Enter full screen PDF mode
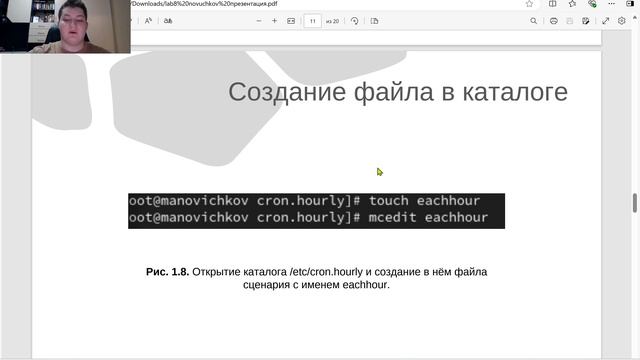The width and height of the screenshot is (640, 360). [x=606, y=21]
